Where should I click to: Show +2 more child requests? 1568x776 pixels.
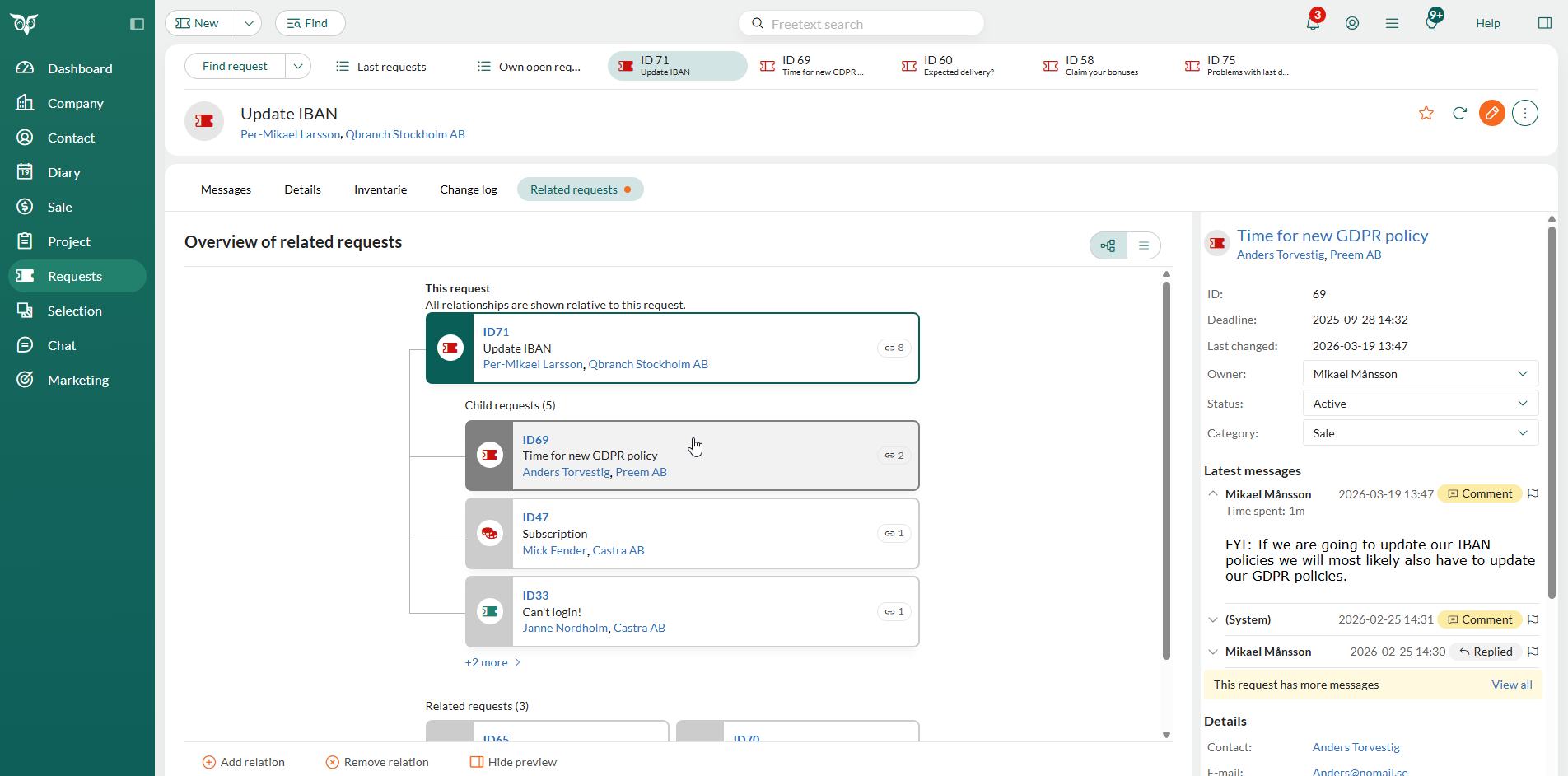point(492,663)
